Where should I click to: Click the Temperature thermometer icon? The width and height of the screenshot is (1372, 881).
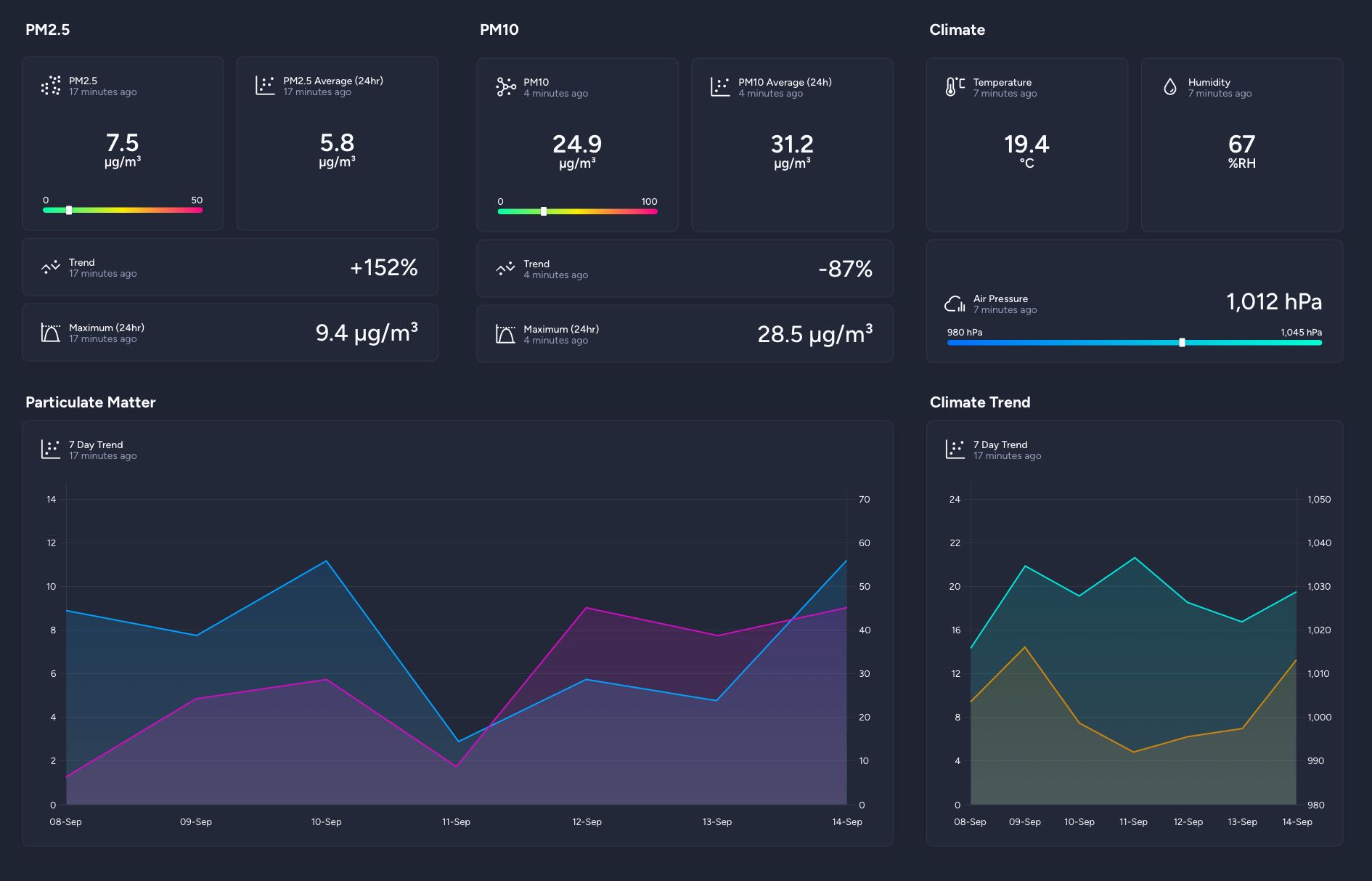click(x=955, y=88)
